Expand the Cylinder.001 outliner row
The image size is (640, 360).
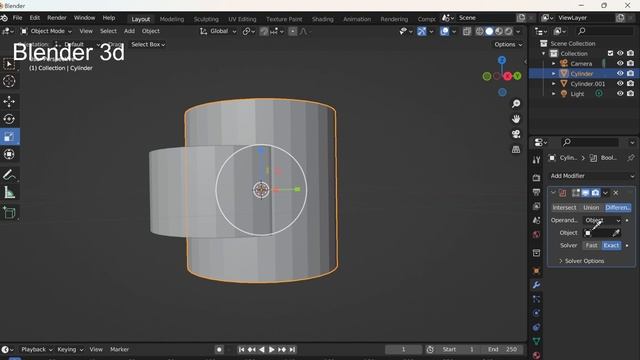(553, 84)
